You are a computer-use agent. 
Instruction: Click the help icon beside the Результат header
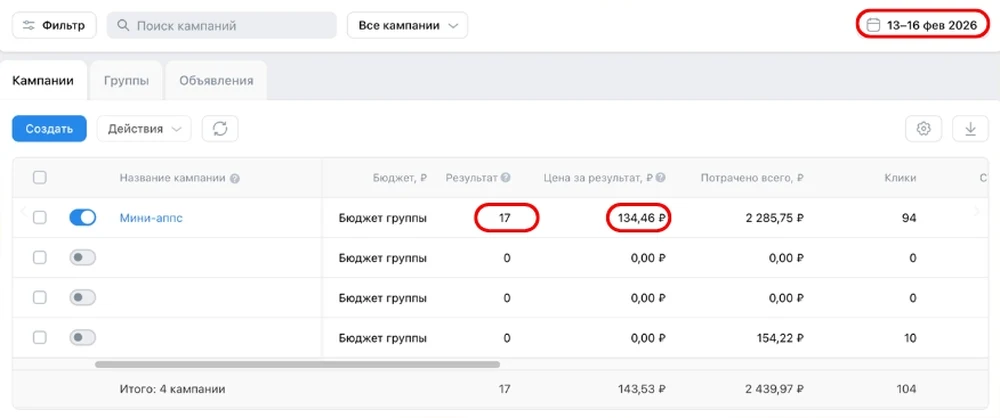(x=506, y=178)
